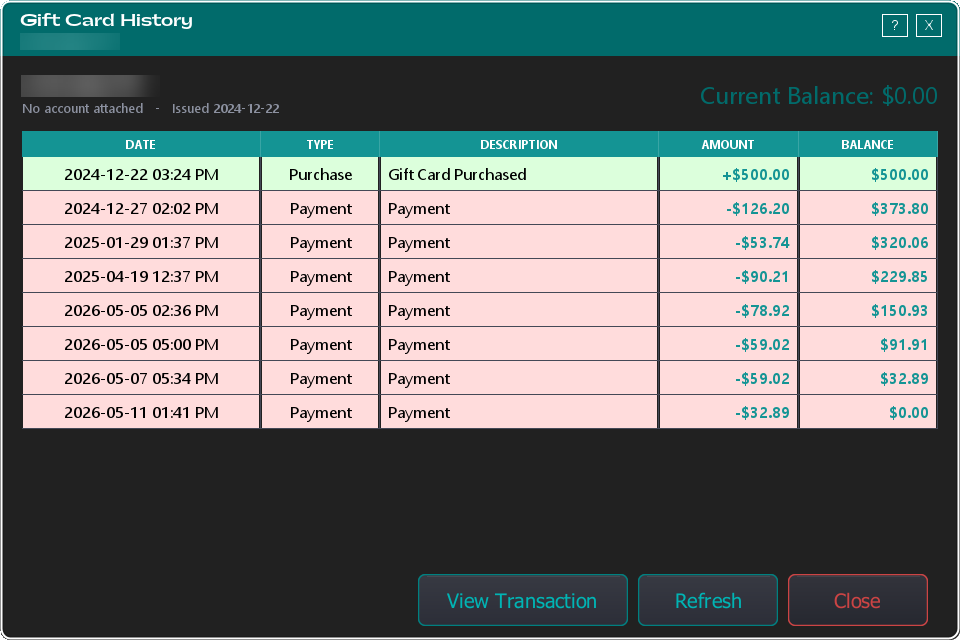Viewport: 960px width, 640px height.
Task: Select the 2026-05-07 05:34 PM payment row
Action: tap(479, 378)
